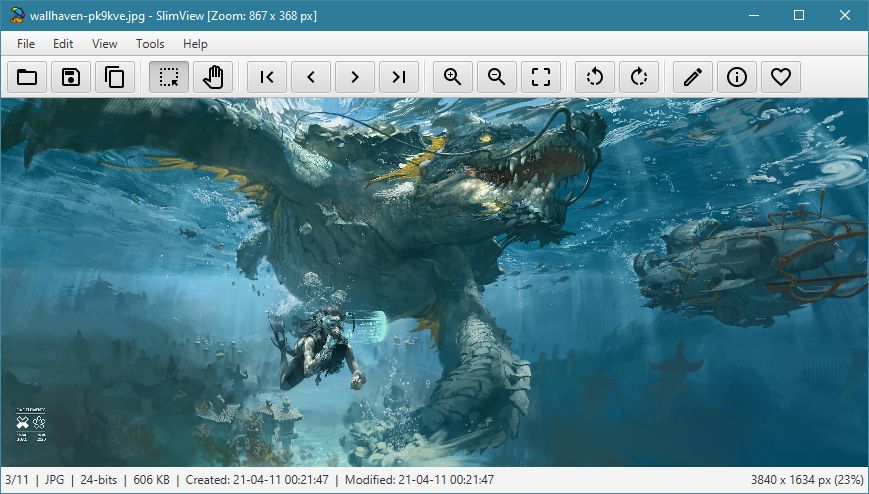This screenshot has height=494, width=869.
Task: Zoom out with magnifier minus icon
Action: coord(497,77)
